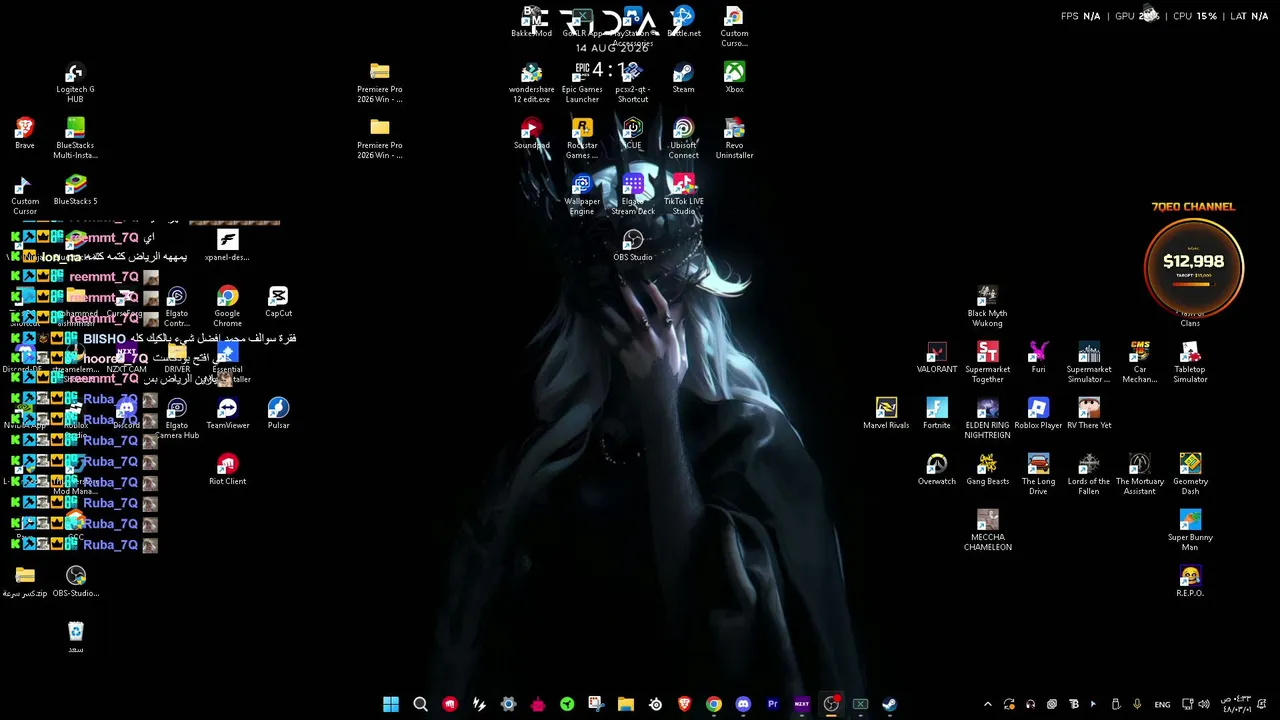1280x720 pixels.
Task: Select the Black Myth Wukong game icon
Action: 987,307
